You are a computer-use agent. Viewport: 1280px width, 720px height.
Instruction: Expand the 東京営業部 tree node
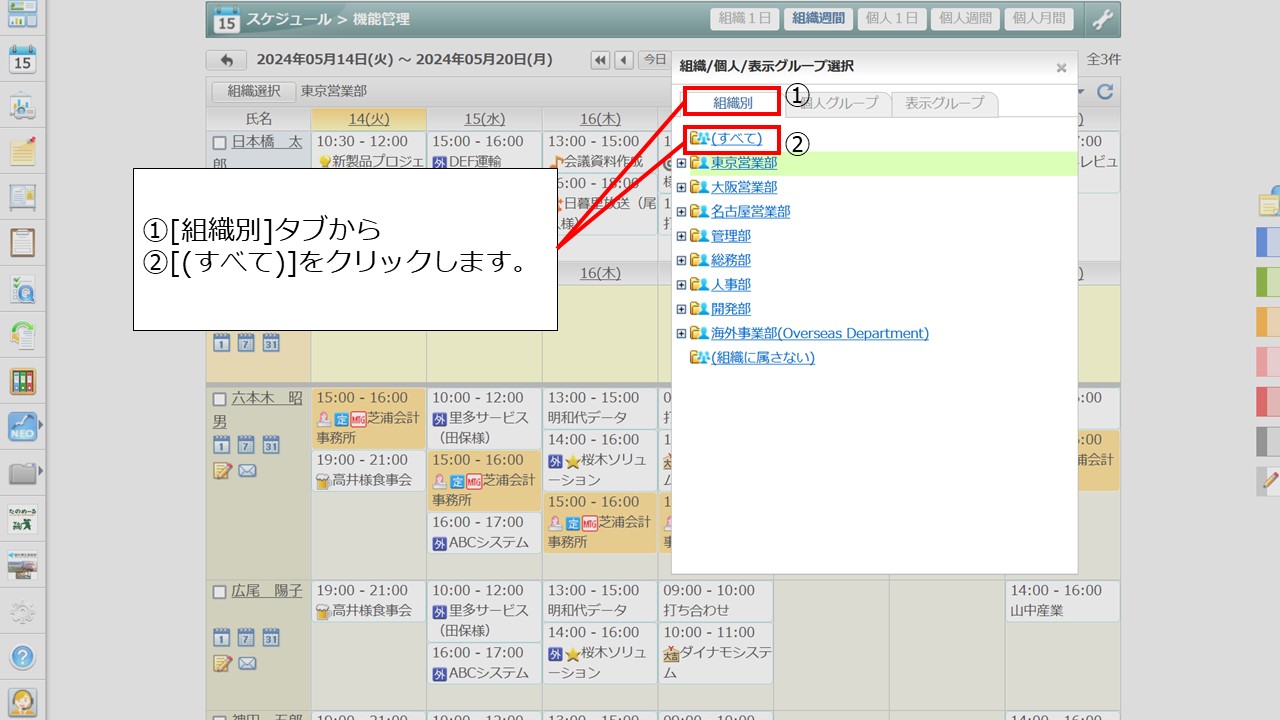point(681,163)
